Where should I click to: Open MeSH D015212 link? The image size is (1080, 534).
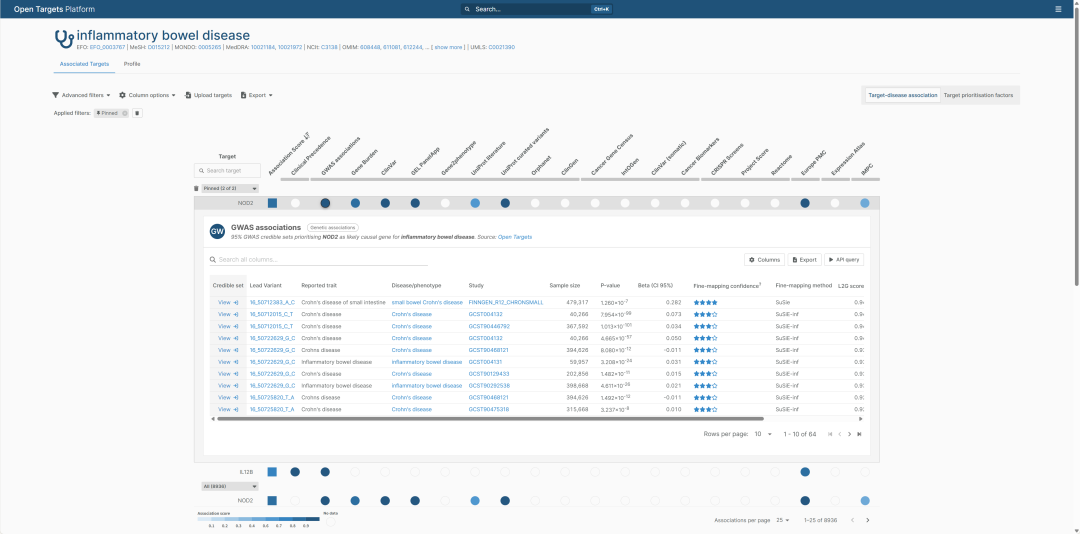click(x=159, y=48)
